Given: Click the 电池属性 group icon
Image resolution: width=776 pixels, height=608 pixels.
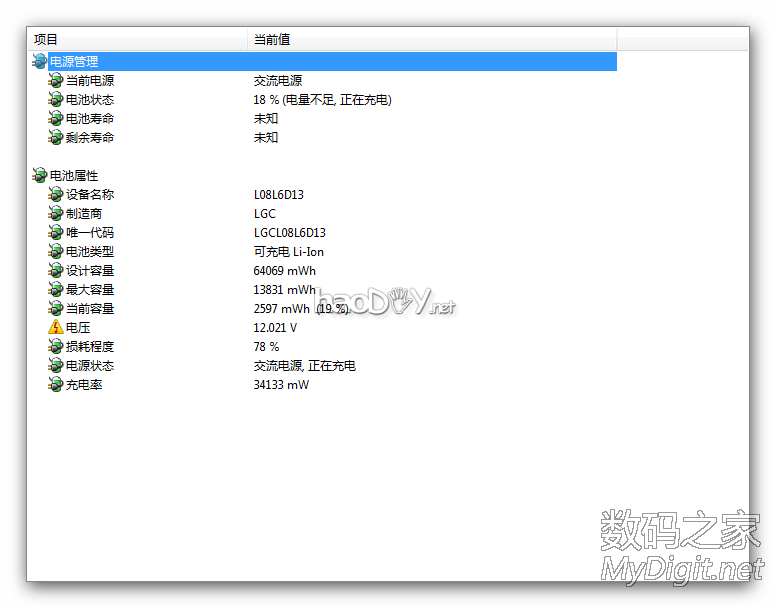Looking at the screenshot, I should (x=40, y=176).
